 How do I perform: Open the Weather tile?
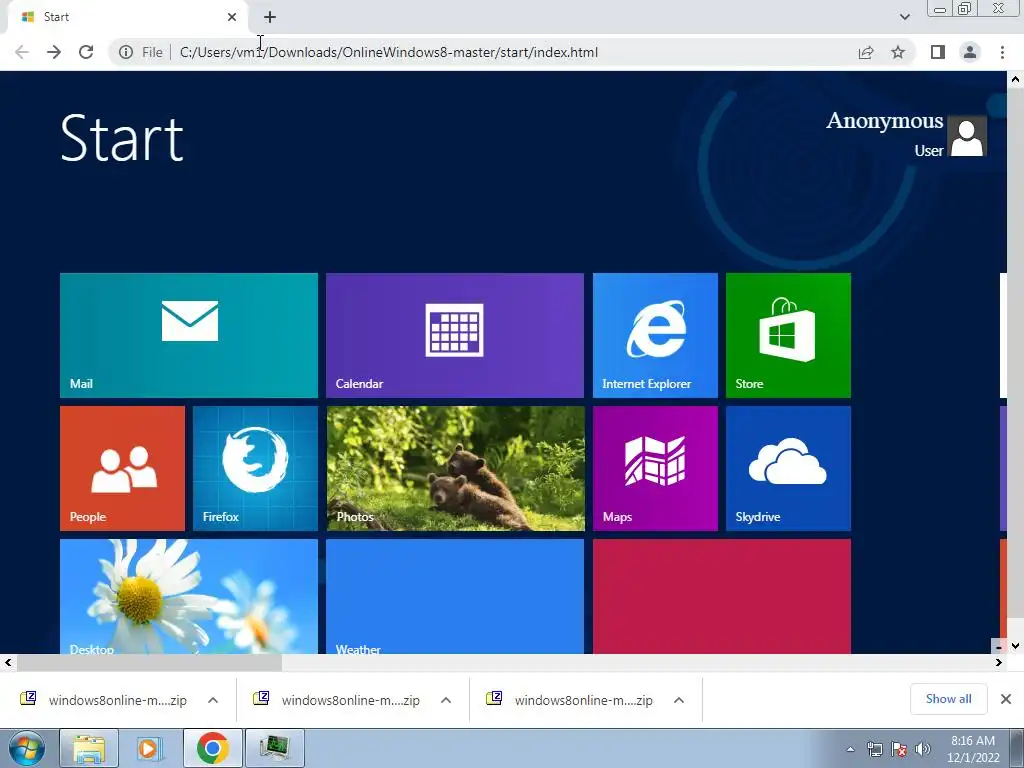(455, 596)
